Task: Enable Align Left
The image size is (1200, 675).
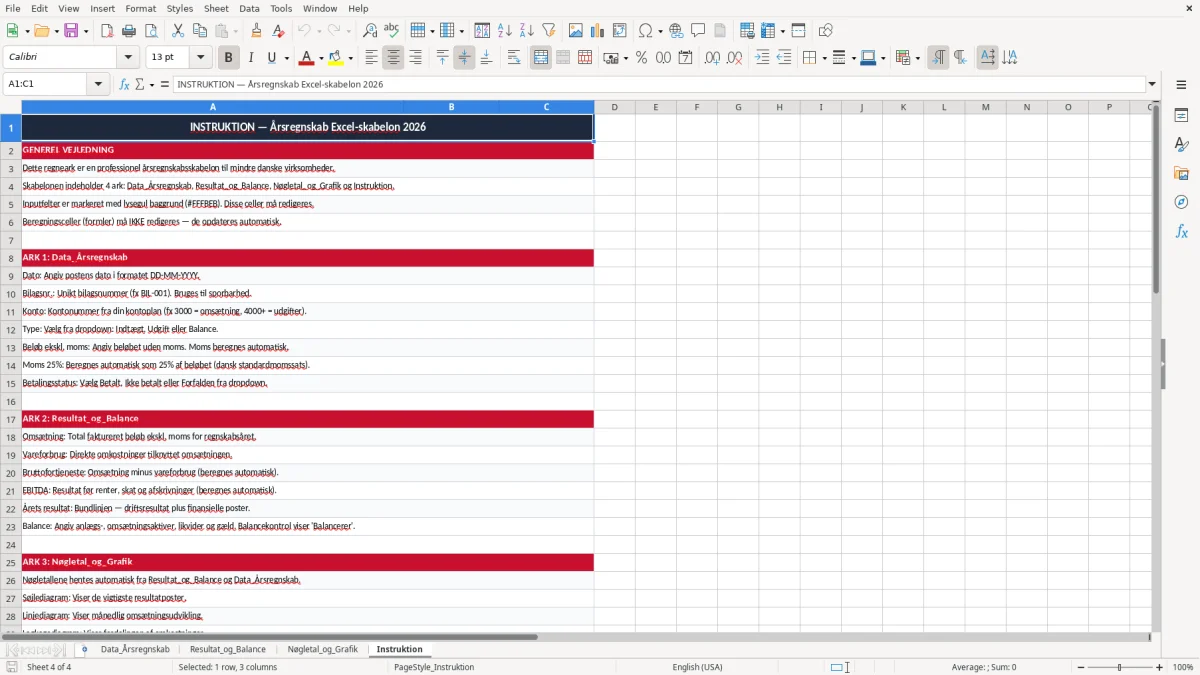Action: (x=371, y=58)
